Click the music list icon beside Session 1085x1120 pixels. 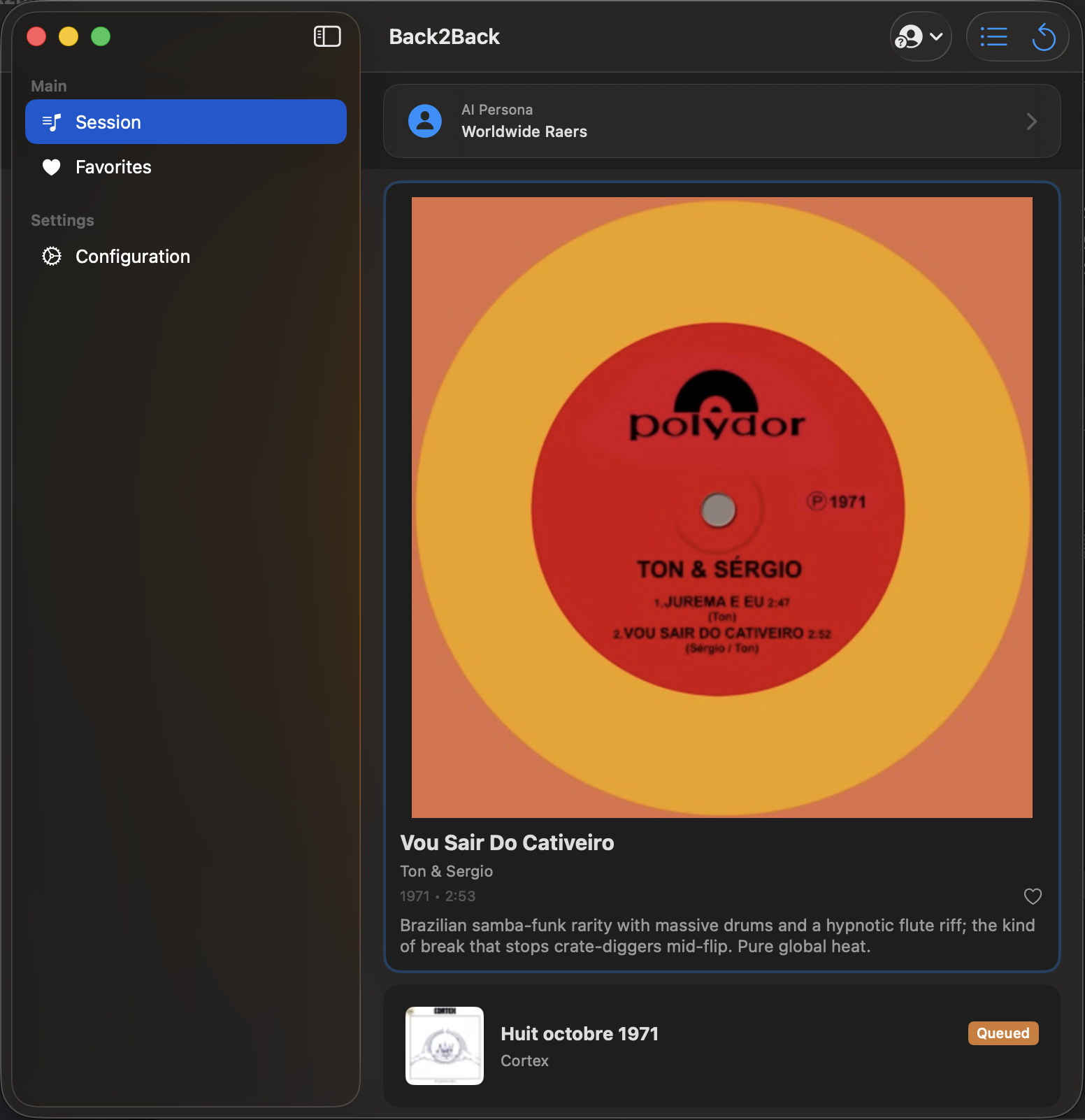click(52, 122)
